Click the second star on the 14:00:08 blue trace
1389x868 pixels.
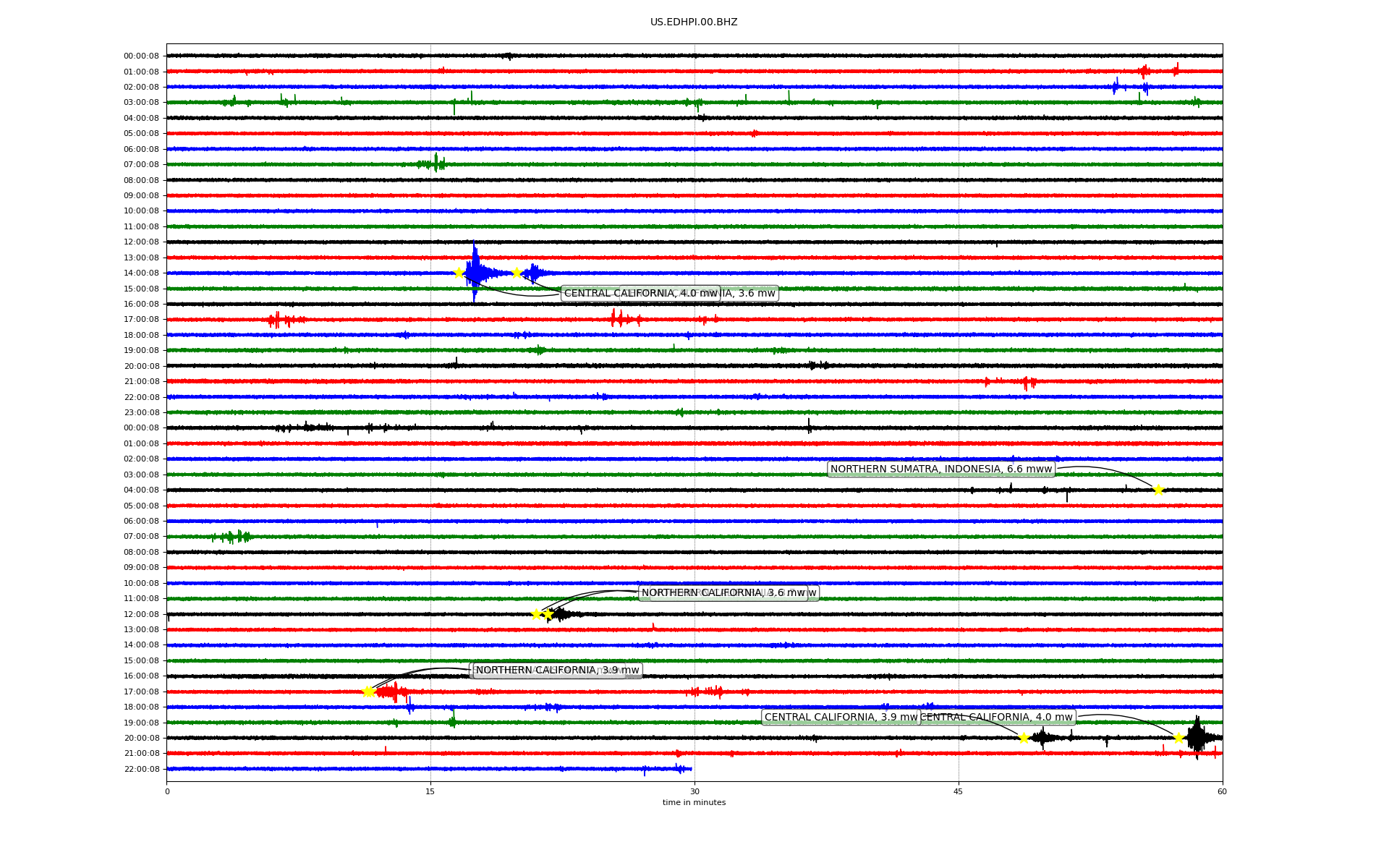click(x=517, y=273)
